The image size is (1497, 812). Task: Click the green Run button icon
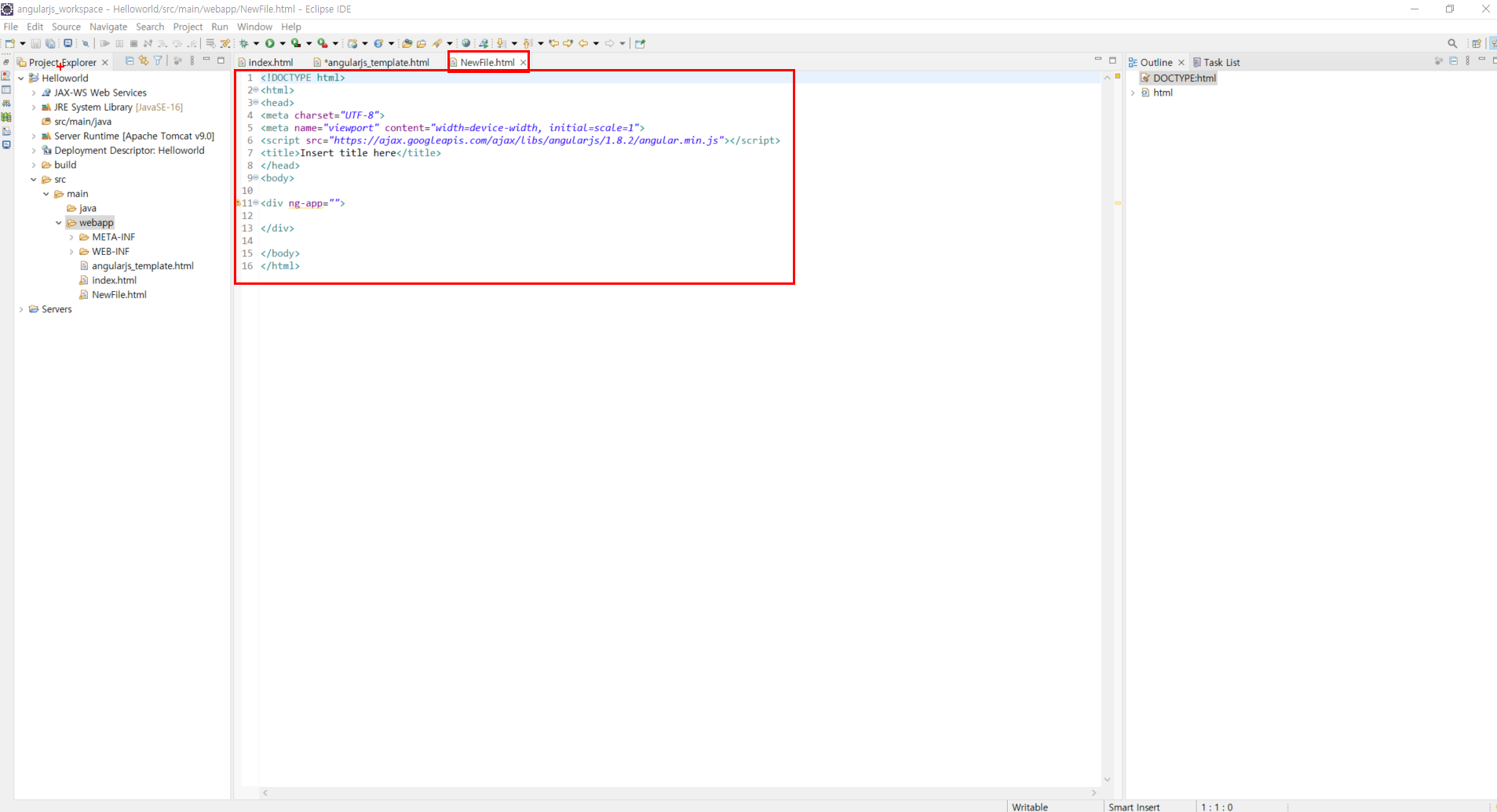tap(270, 43)
